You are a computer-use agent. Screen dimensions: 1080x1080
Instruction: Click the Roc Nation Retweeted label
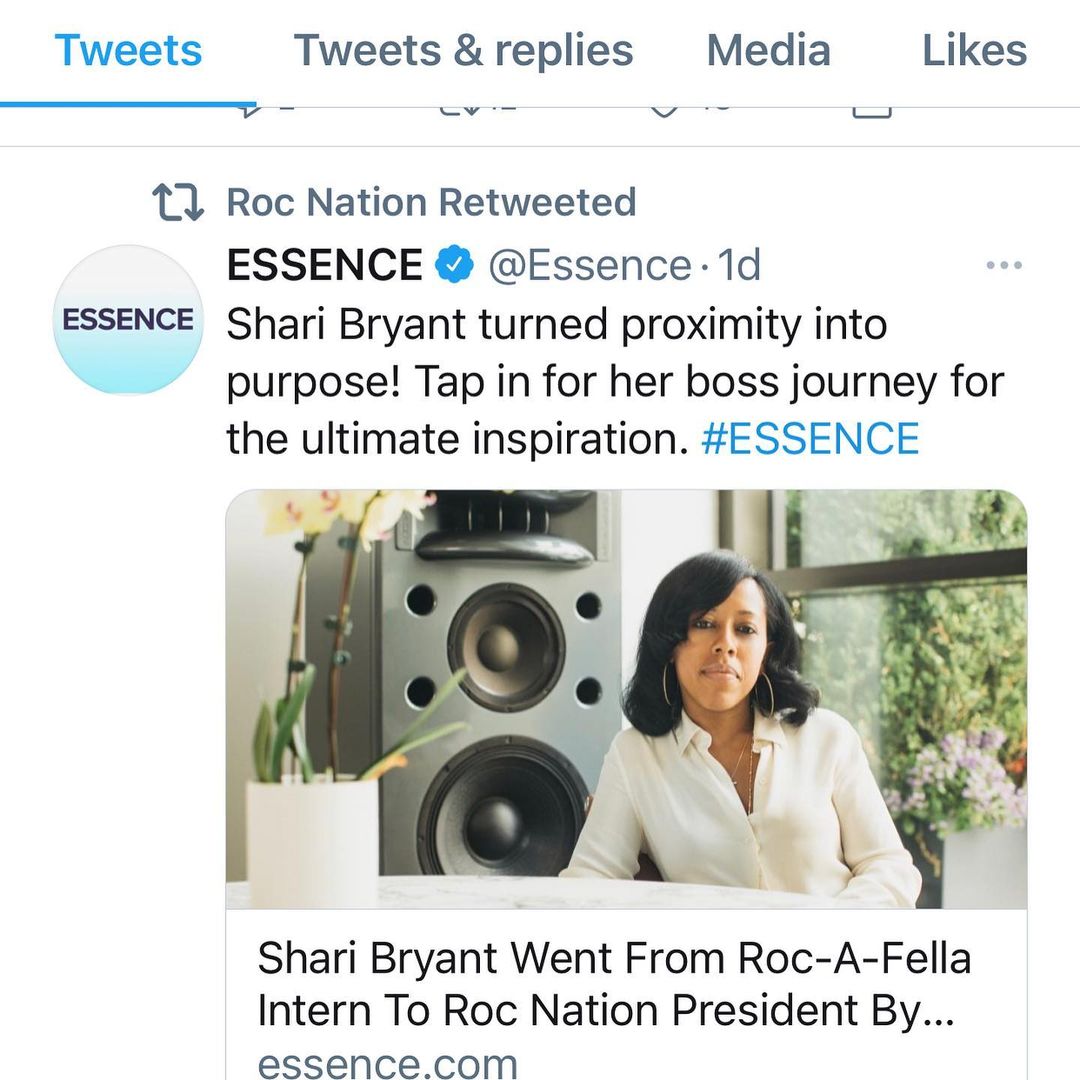tap(431, 202)
